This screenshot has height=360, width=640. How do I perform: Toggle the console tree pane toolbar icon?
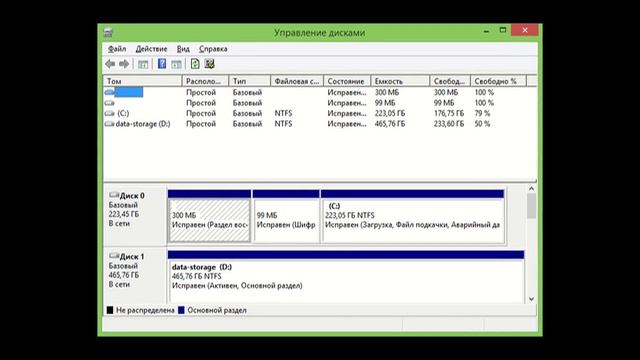tap(143, 64)
